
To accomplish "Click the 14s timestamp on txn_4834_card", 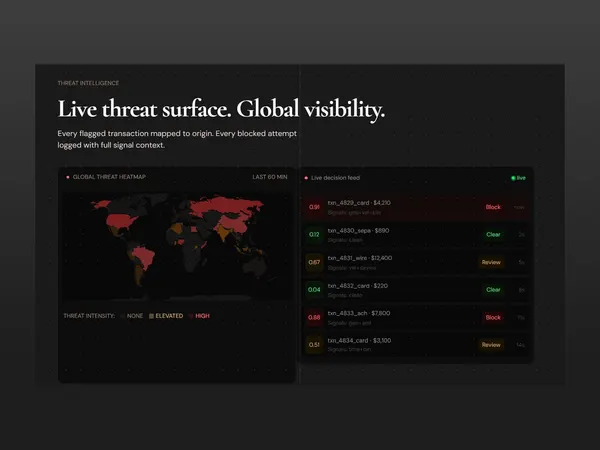I will click(x=520, y=345).
